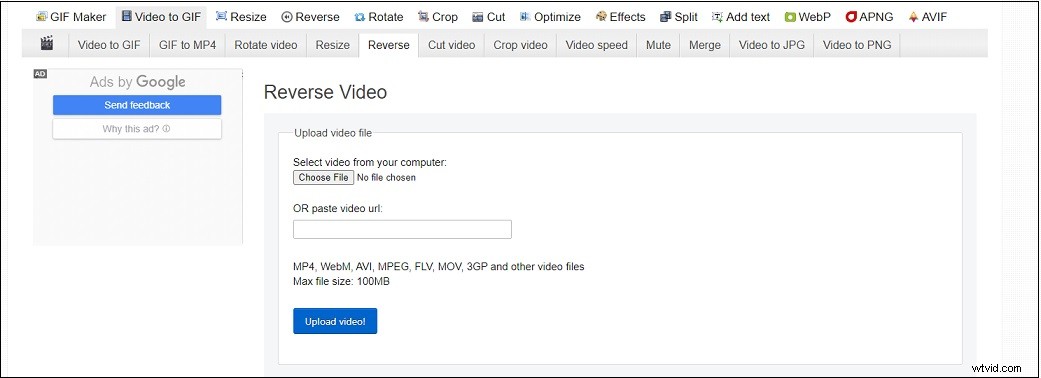Open the Rotate tool

[379, 17]
